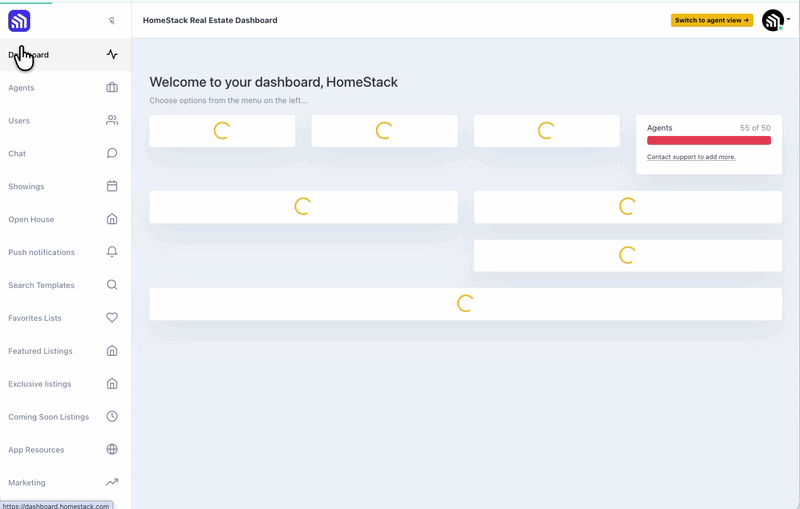Open the Agents menu item
Viewport: 800px width, 509px height.
65,88
